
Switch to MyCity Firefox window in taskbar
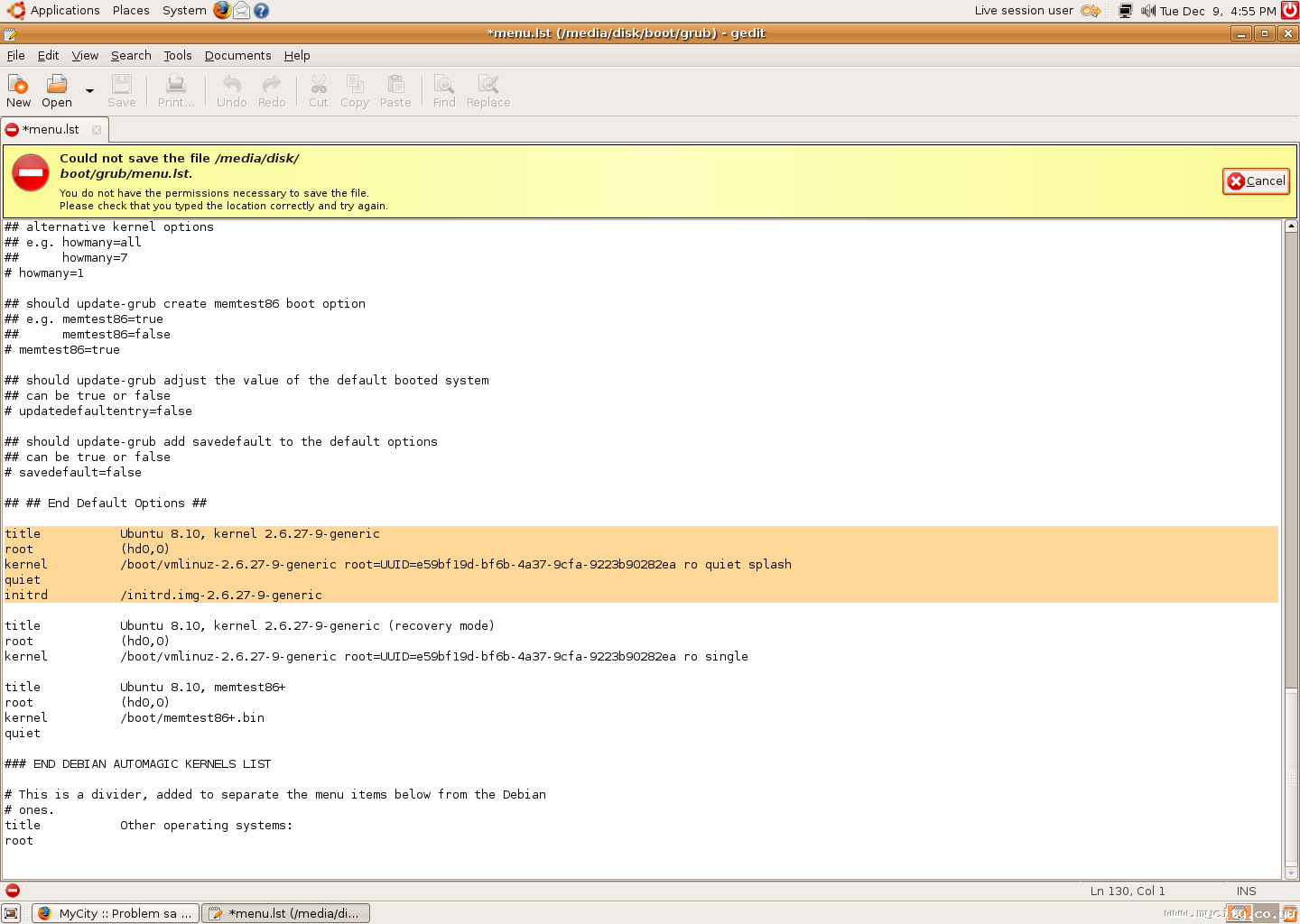pos(116,913)
